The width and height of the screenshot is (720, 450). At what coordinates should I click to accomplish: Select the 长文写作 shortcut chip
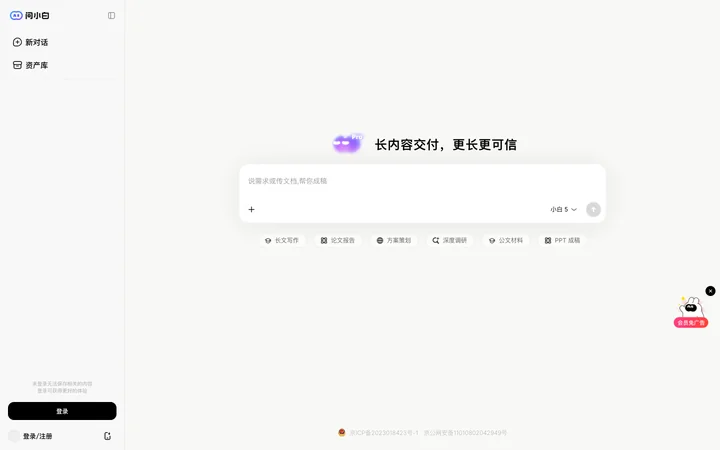click(282, 241)
